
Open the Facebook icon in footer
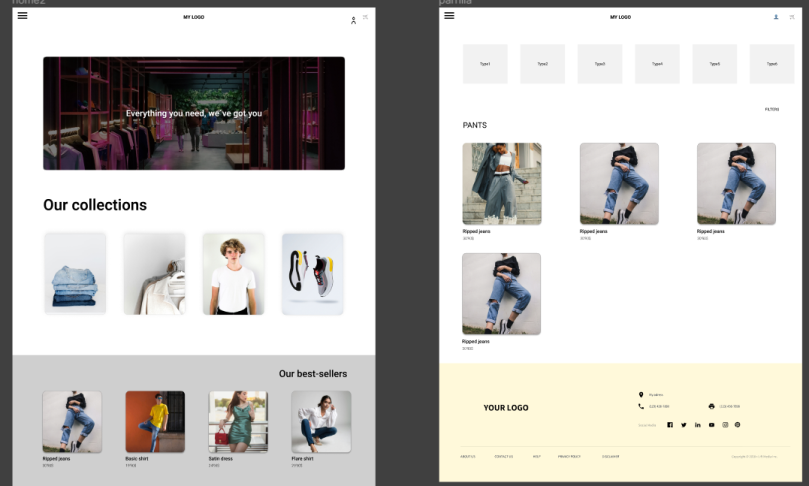coord(670,425)
